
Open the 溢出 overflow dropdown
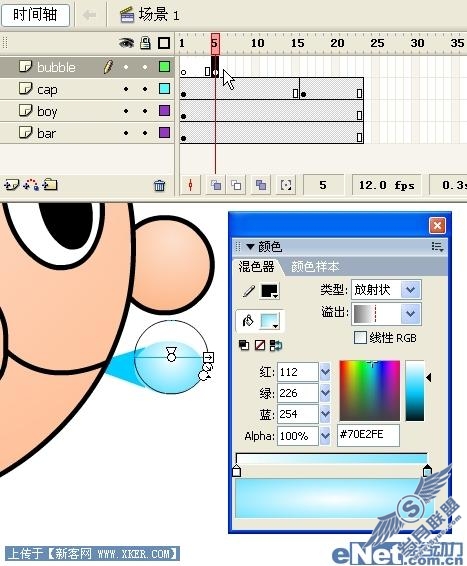click(x=410, y=313)
